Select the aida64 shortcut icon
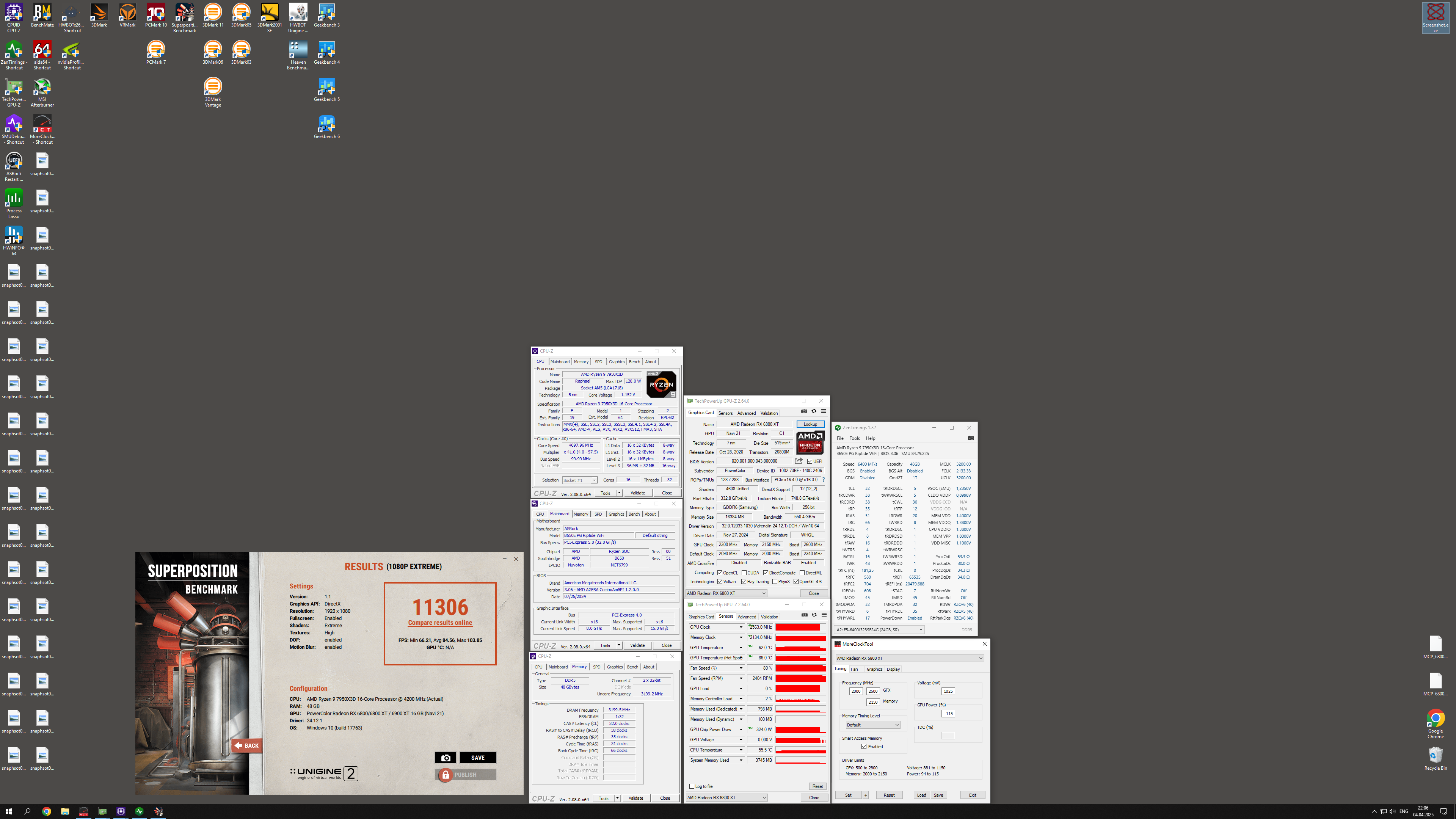Image resolution: width=1456 pixels, height=819 pixels. [42, 55]
